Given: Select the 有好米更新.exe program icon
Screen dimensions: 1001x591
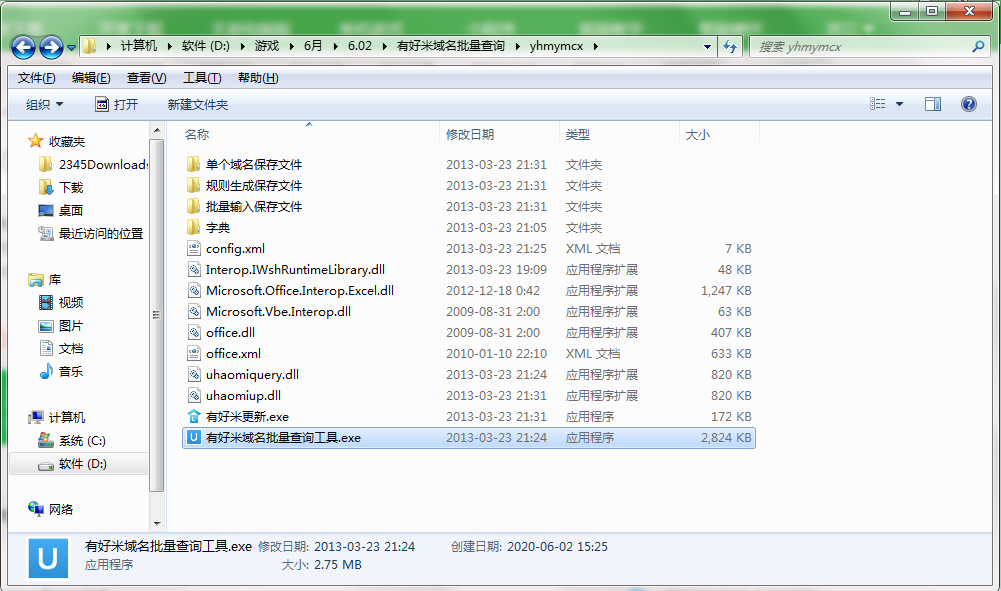Looking at the screenshot, I should pos(193,417).
